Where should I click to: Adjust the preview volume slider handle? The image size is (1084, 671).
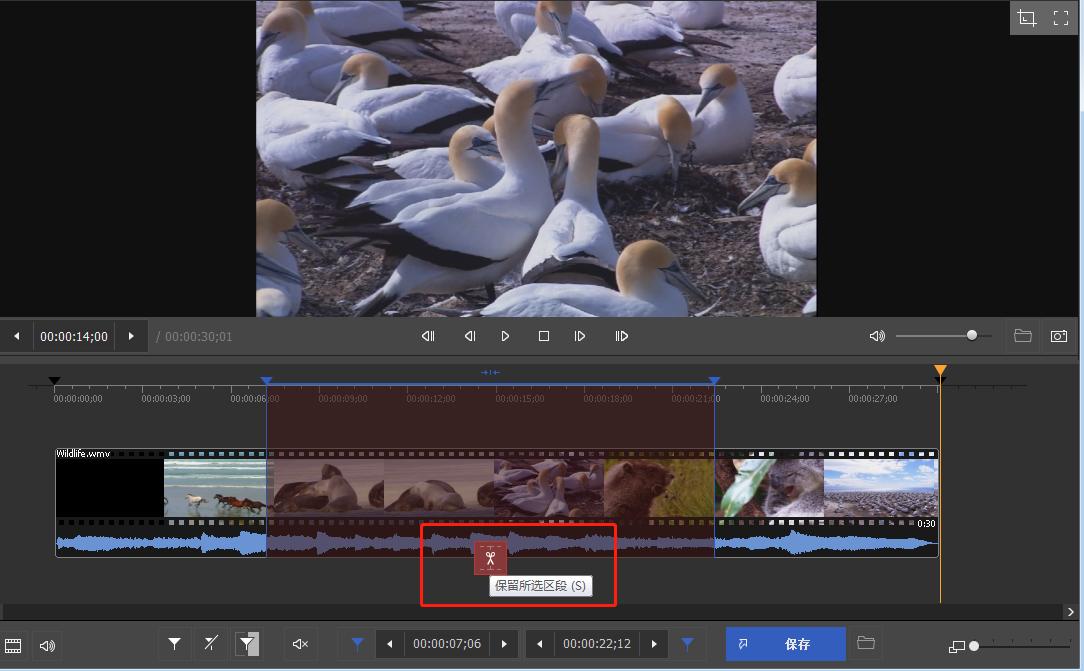pos(971,336)
